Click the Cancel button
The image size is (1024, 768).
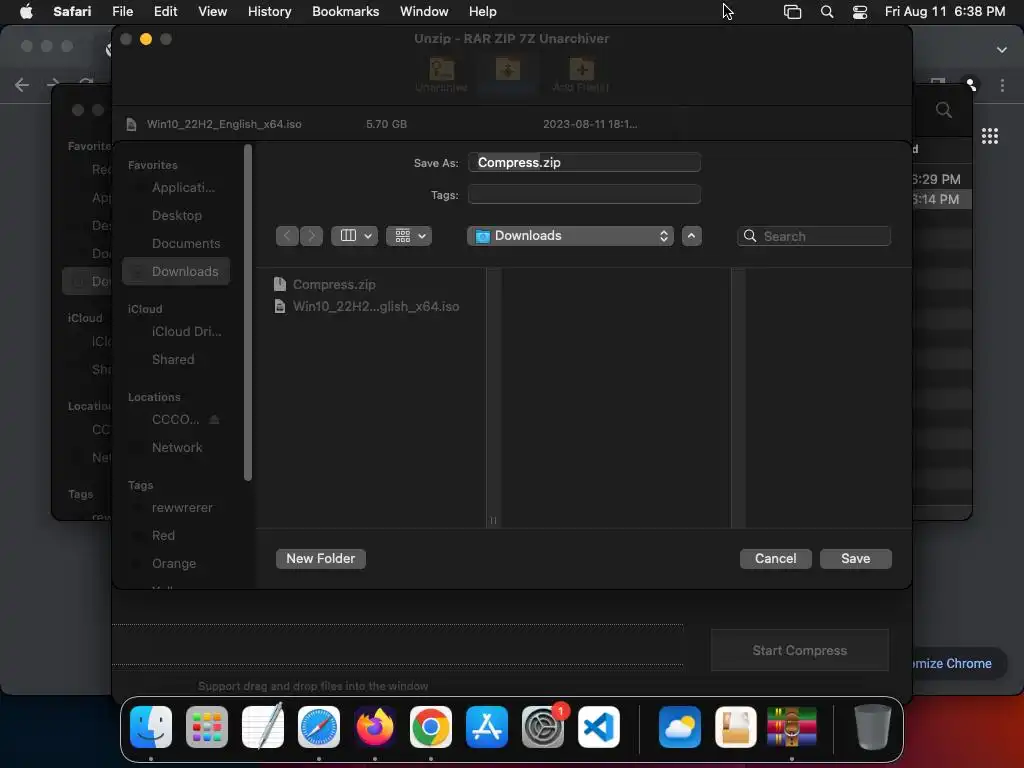[x=775, y=558]
